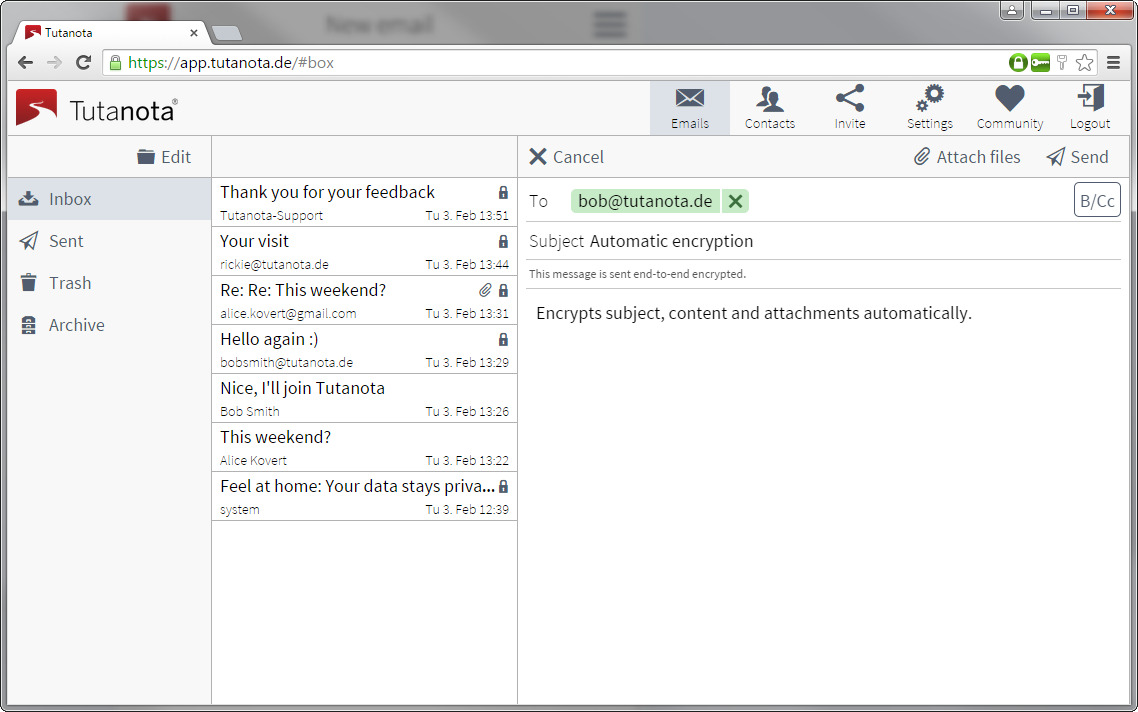1138x712 pixels.
Task: Open "Feel at home: Your data stays priva..." email
Action: 364,496
